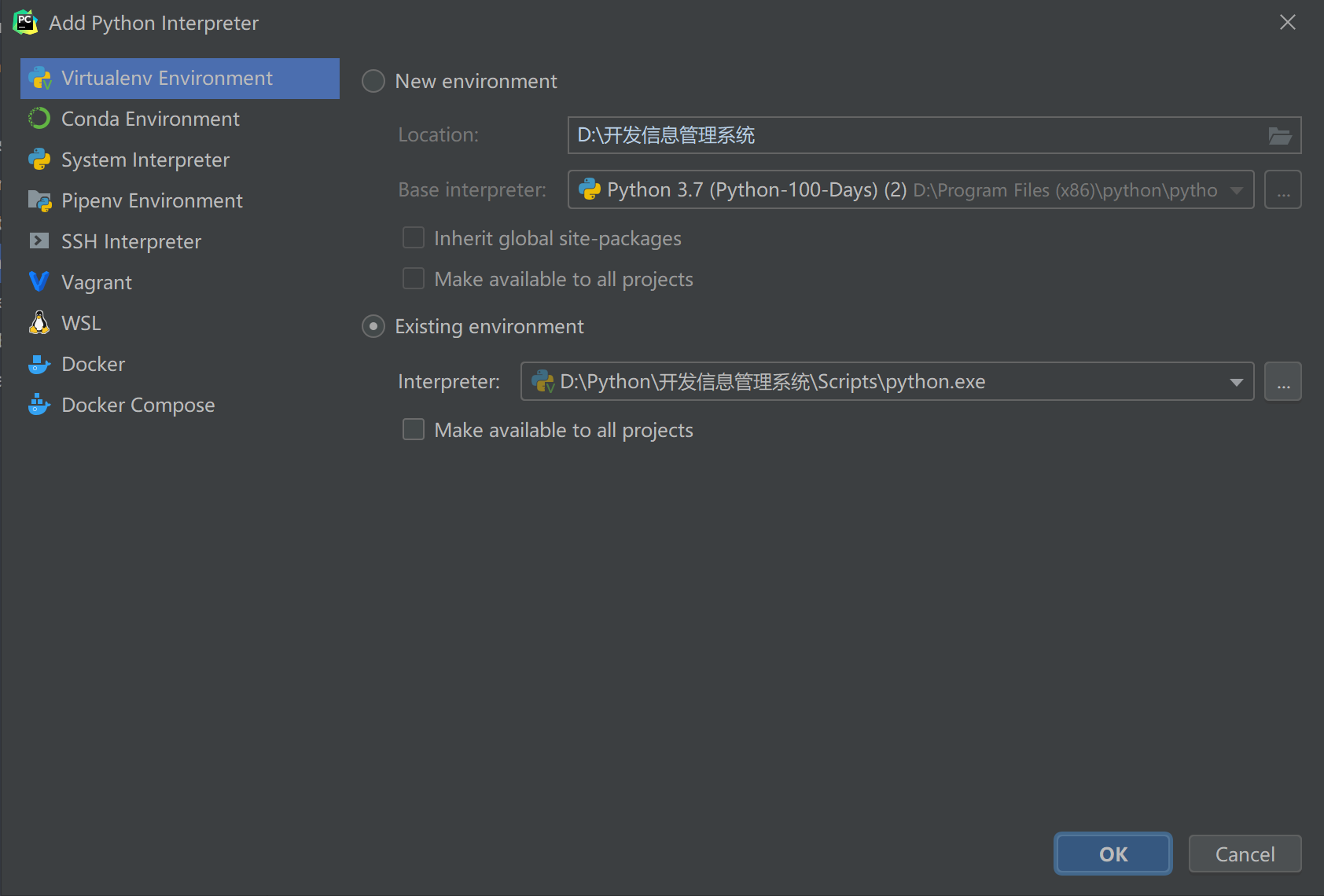Select the SSH Interpreter icon

(x=39, y=241)
